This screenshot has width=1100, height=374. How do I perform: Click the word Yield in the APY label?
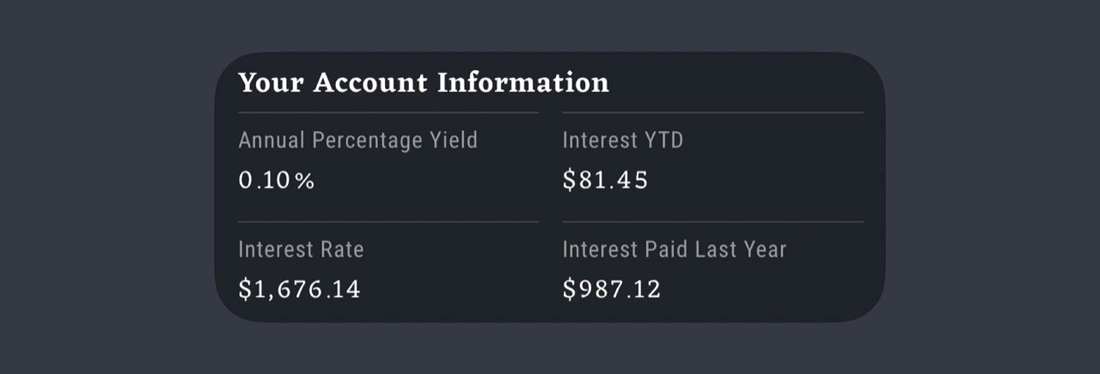coord(454,140)
